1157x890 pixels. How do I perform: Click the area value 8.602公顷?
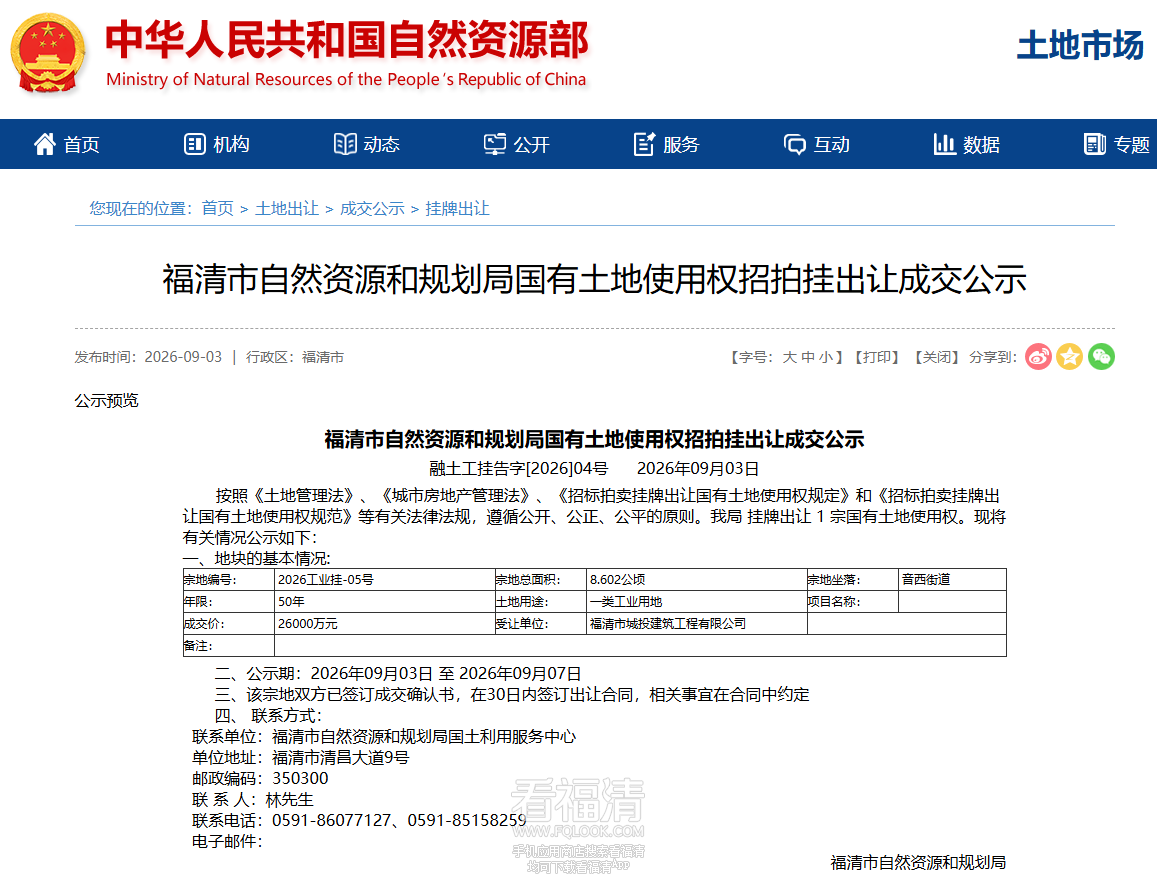point(618,580)
